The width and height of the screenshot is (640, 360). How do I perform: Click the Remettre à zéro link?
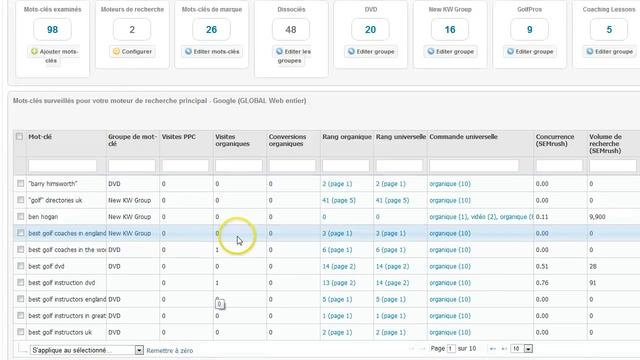click(169, 351)
